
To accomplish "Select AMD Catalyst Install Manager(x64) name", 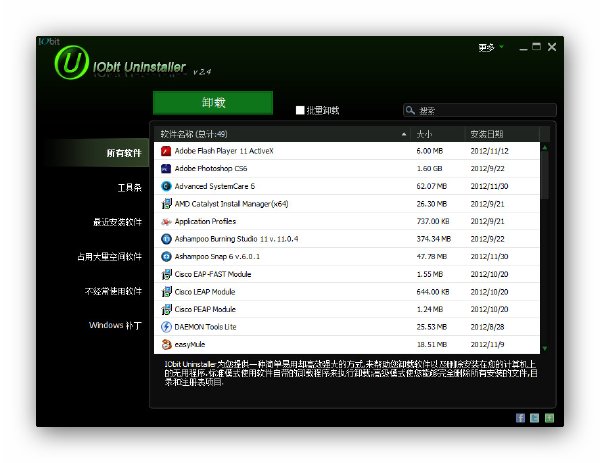I will click(232, 204).
